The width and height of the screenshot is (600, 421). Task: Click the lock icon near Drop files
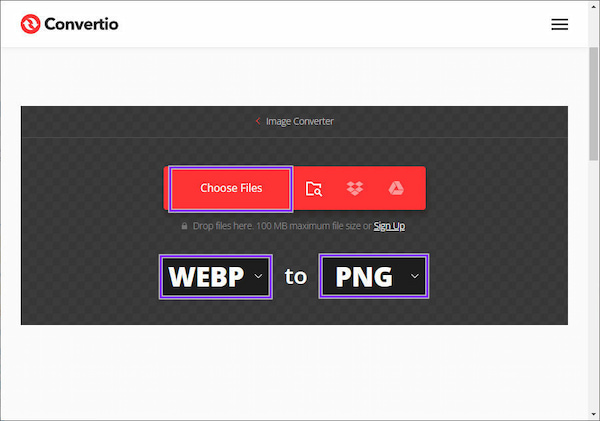[x=184, y=226]
